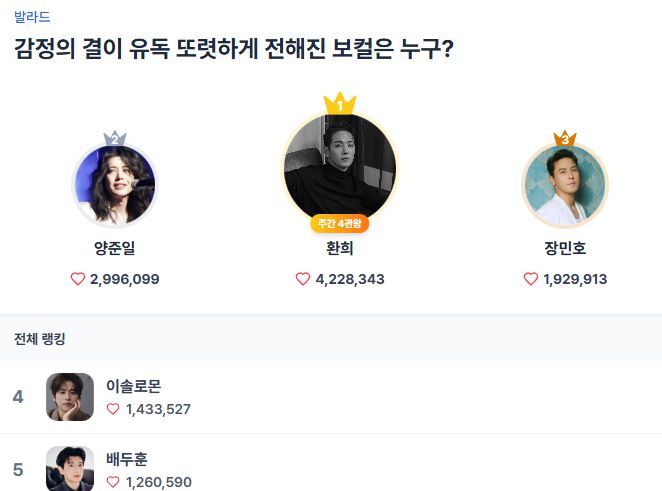Click the gold first-place crown icon

(340, 103)
